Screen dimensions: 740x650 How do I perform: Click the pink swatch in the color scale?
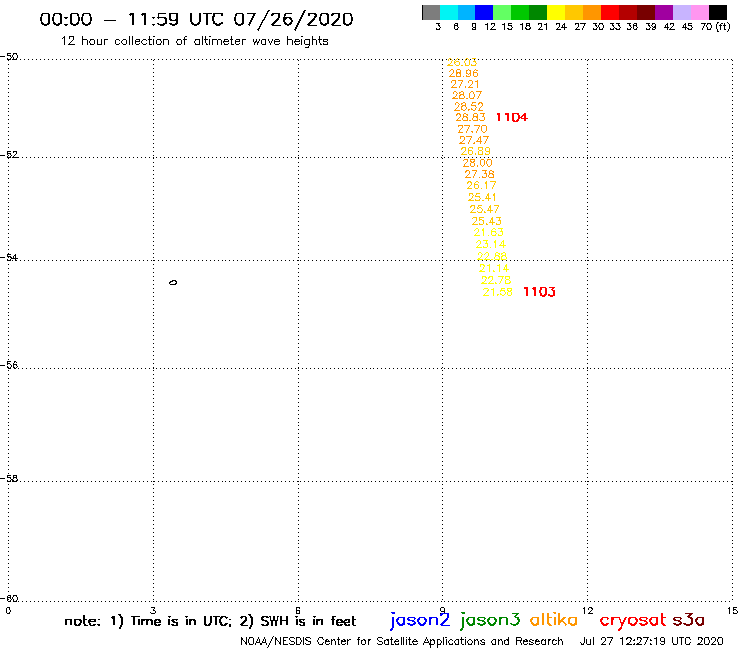(699, 12)
